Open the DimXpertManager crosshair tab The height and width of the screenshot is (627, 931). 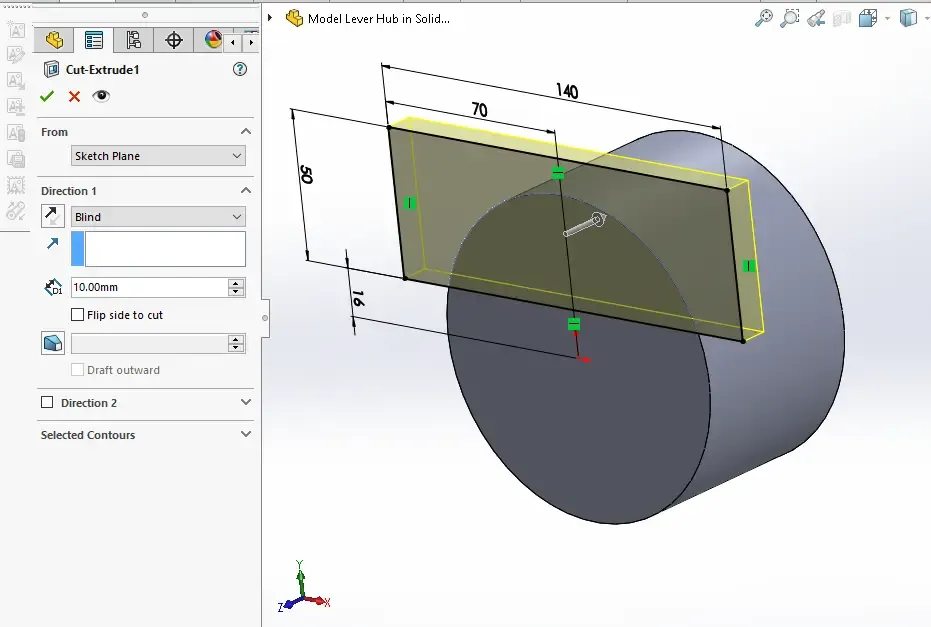click(173, 40)
